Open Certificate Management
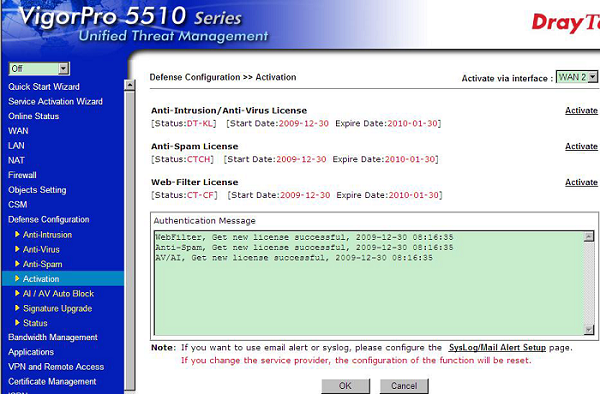600x394 pixels. 52,382
